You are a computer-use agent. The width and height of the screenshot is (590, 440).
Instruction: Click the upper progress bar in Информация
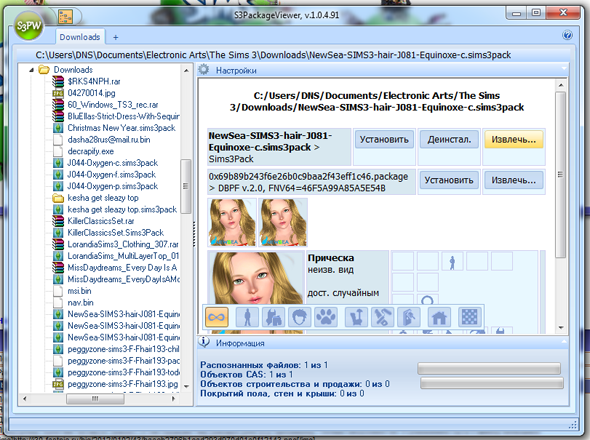(x=489, y=368)
